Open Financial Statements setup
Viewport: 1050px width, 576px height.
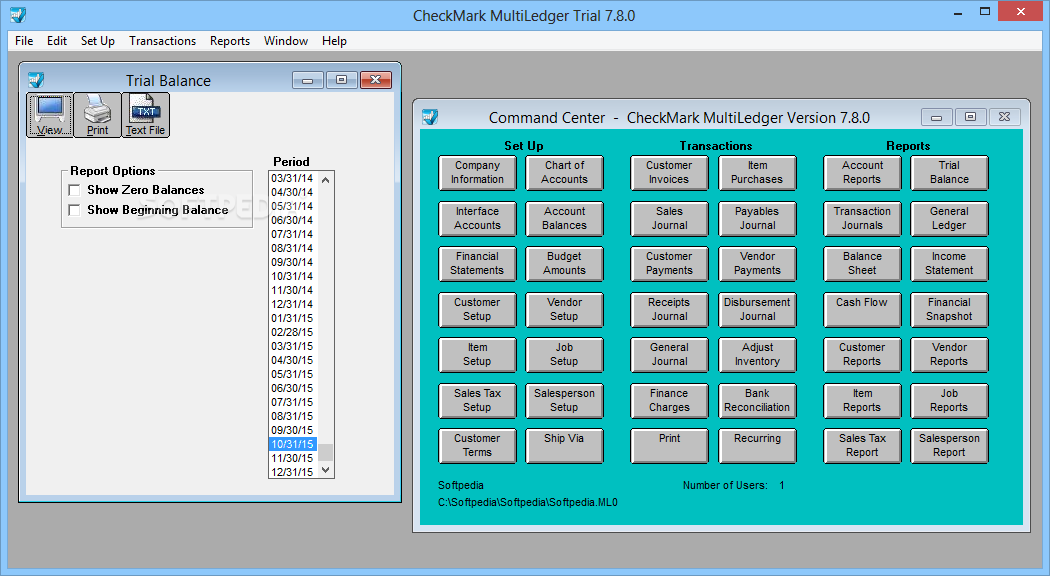pos(477,264)
